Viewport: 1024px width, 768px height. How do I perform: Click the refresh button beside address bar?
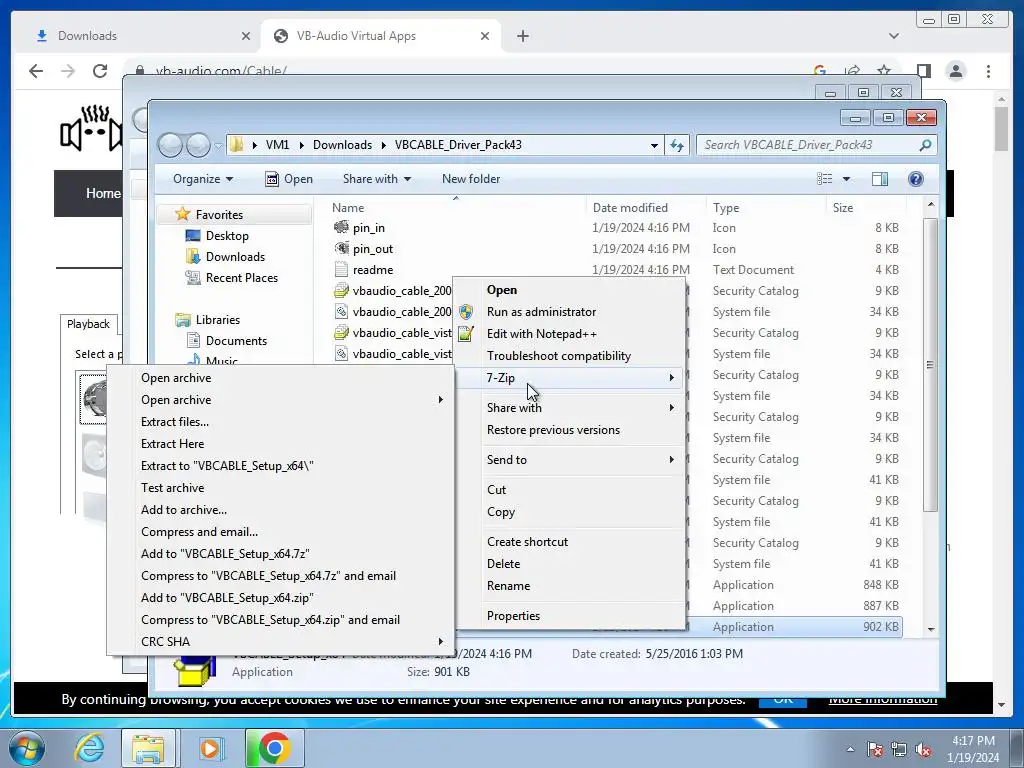pyautogui.click(x=677, y=146)
